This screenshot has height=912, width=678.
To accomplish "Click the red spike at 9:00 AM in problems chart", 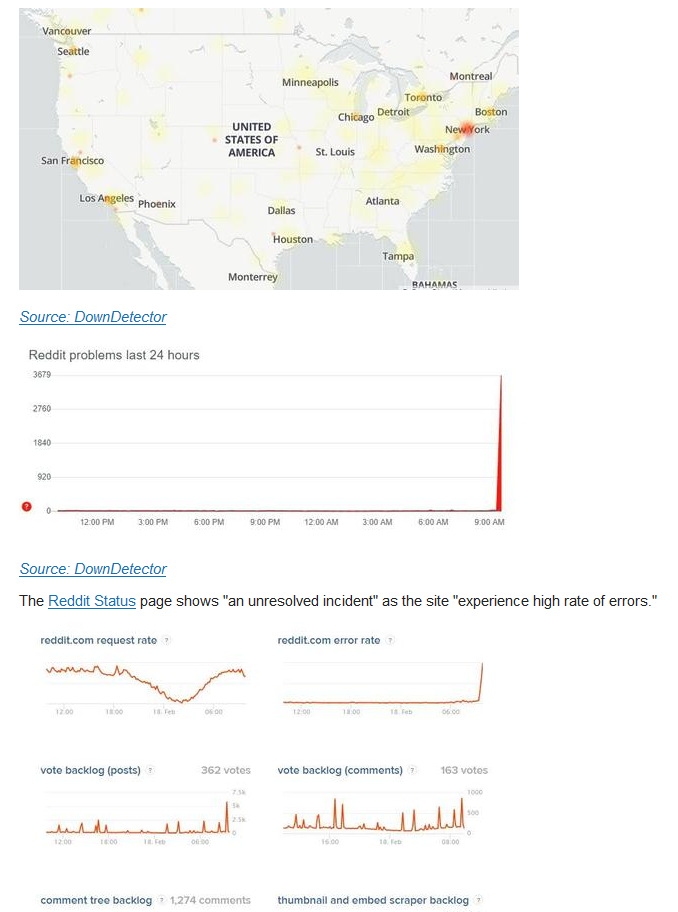I will [x=500, y=450].
